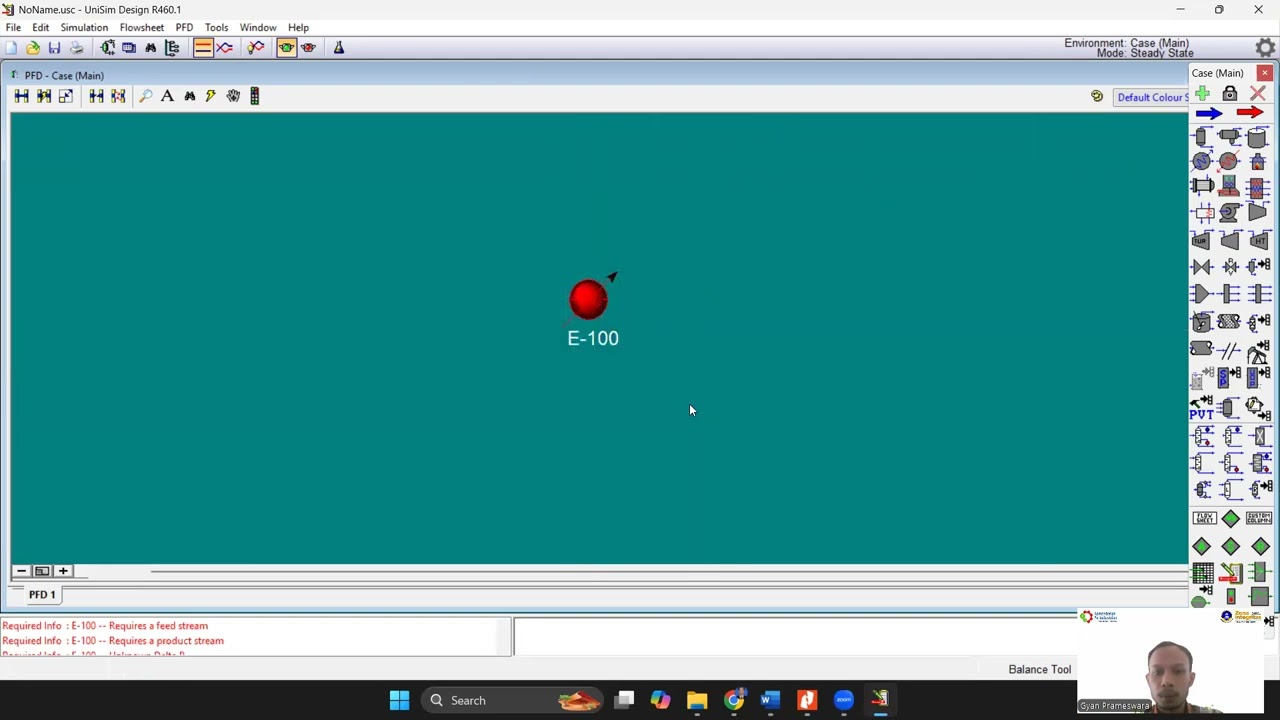Select the CUSTOM COLUMN icon in palette

pyautogui.click(x=1259, y=518)
